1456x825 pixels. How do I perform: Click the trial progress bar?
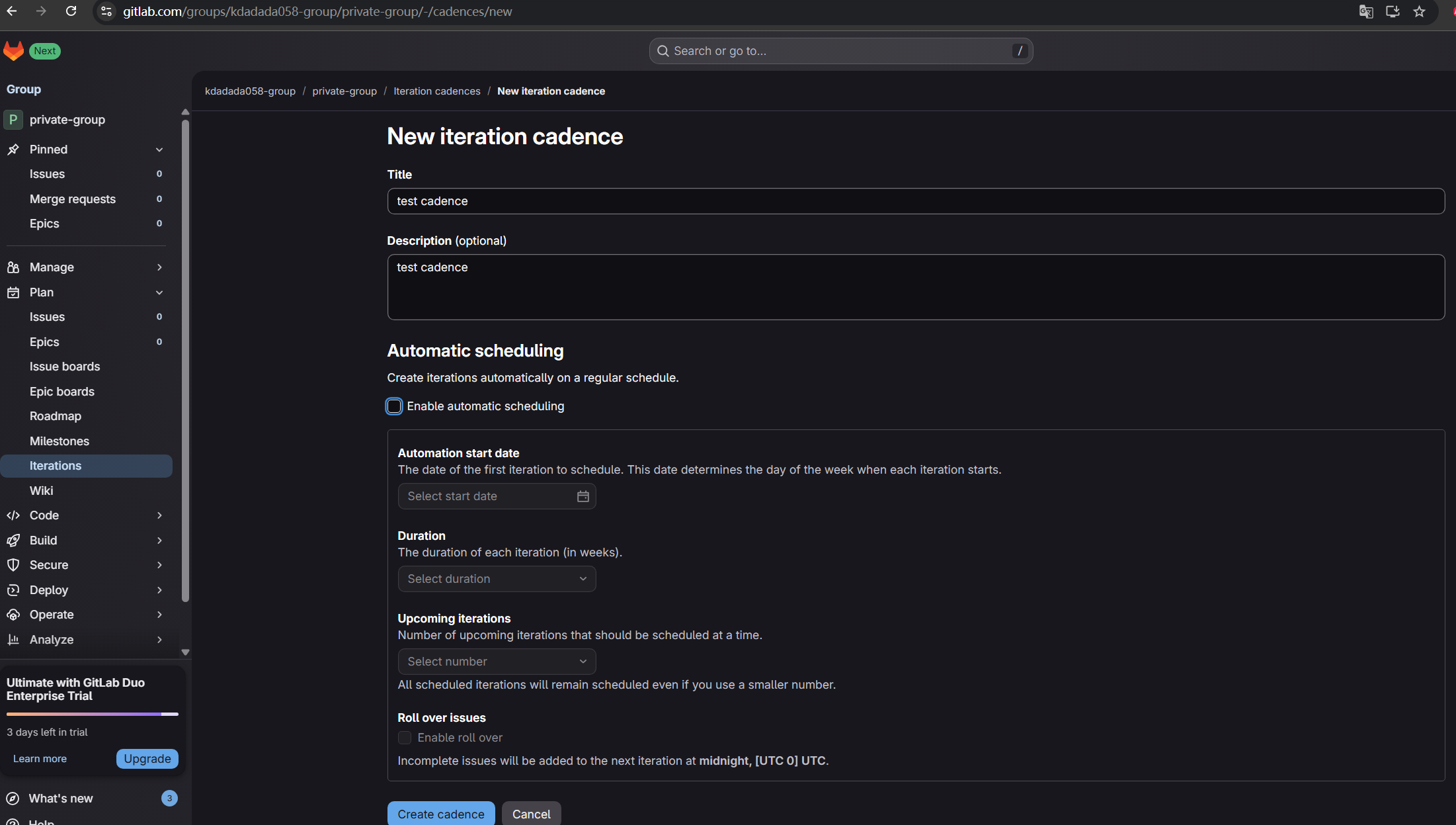tap(93, 714)
